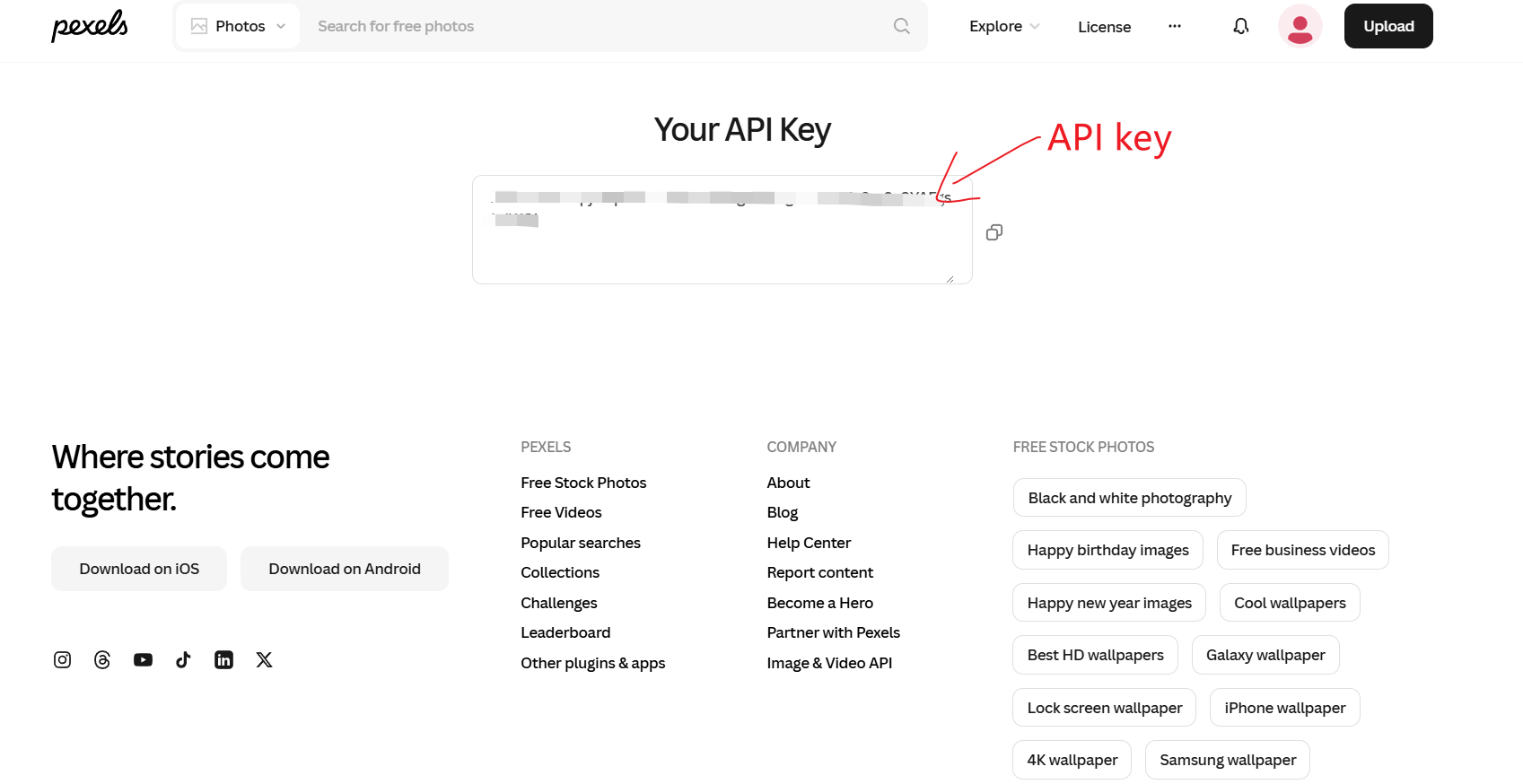Open Report content link

pyautogui.click(x=820, y=572)
